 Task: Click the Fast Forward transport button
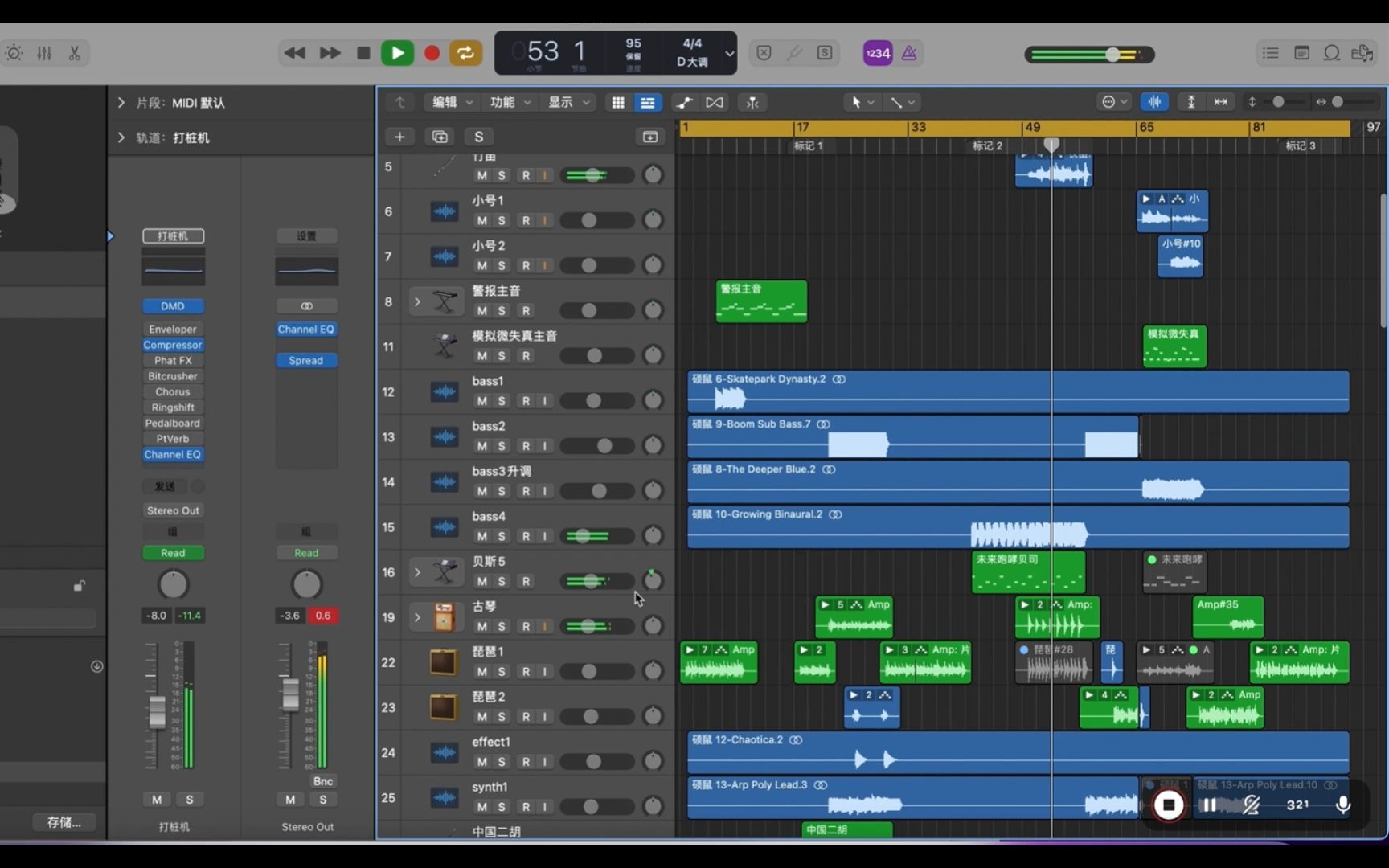[x=330, y=53]
